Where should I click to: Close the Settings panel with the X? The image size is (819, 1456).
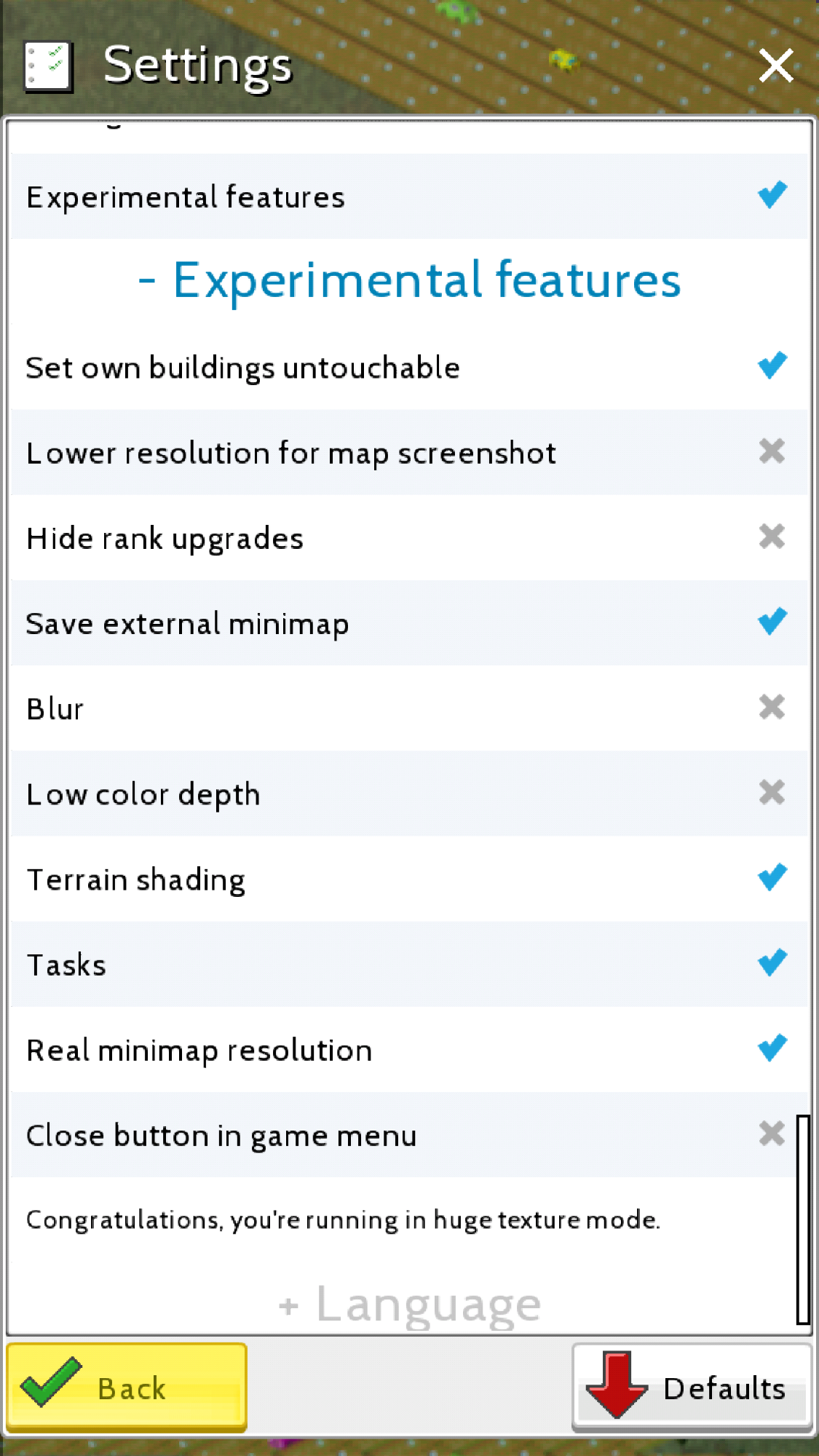pyautogui.click(x=776, y=66)
